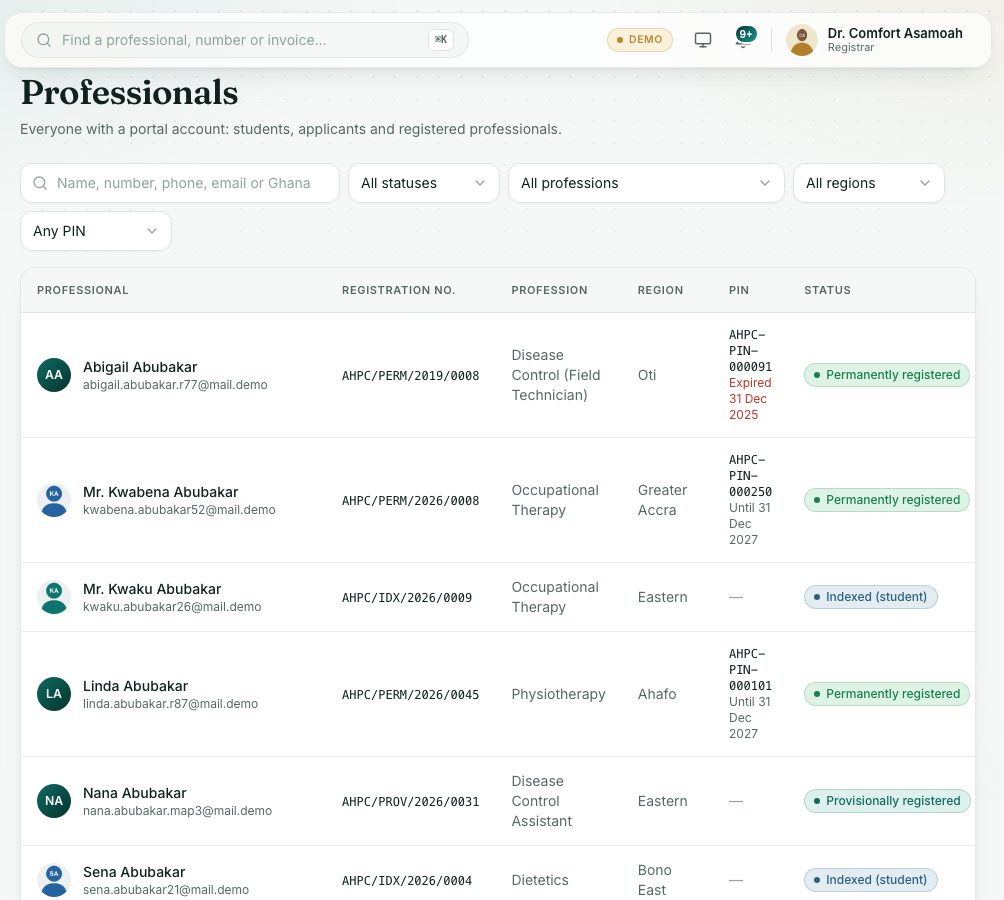1004x900 pixels.
Task: Open the All professions dropdown
Action: coord(646,183)
